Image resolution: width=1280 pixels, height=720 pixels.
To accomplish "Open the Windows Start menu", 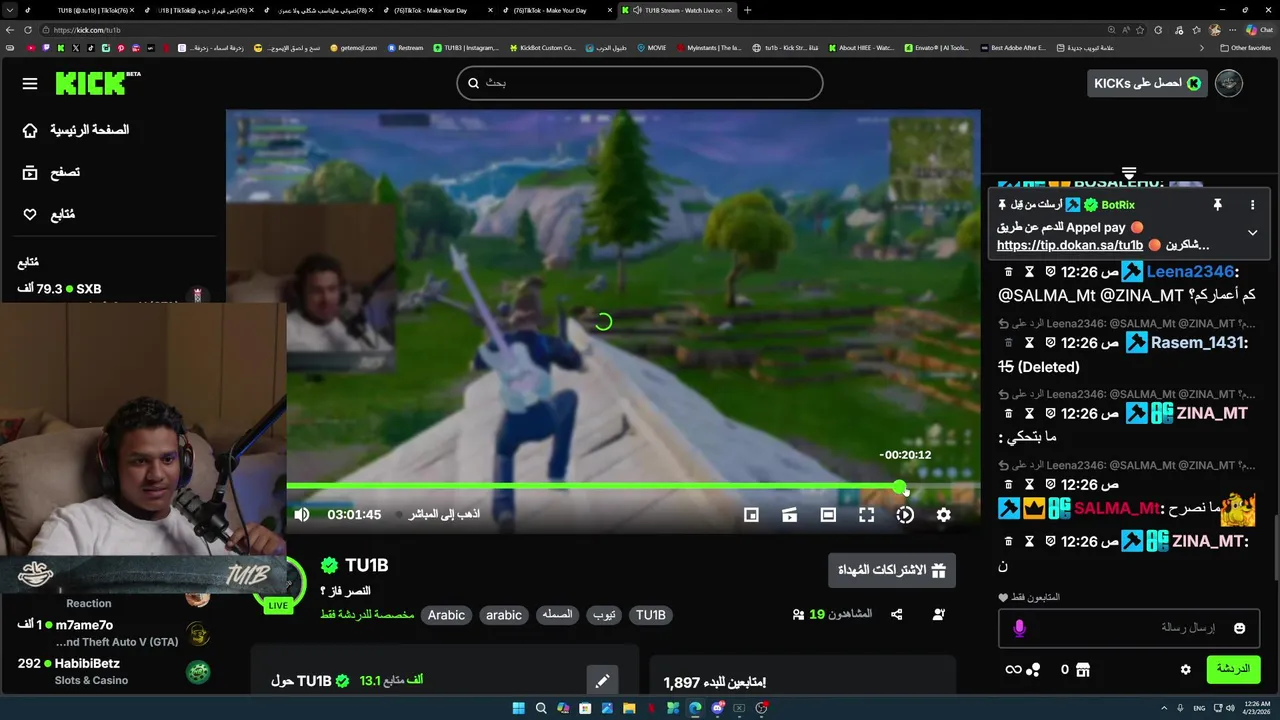I will coord(518,708).
